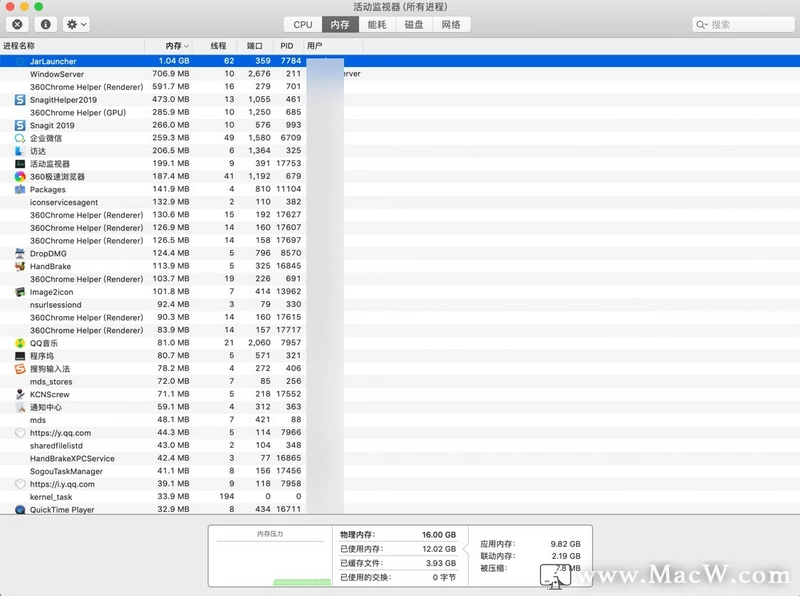Click the 联动内存 2.19 GB value
The image size is (800, 596).
566,556
